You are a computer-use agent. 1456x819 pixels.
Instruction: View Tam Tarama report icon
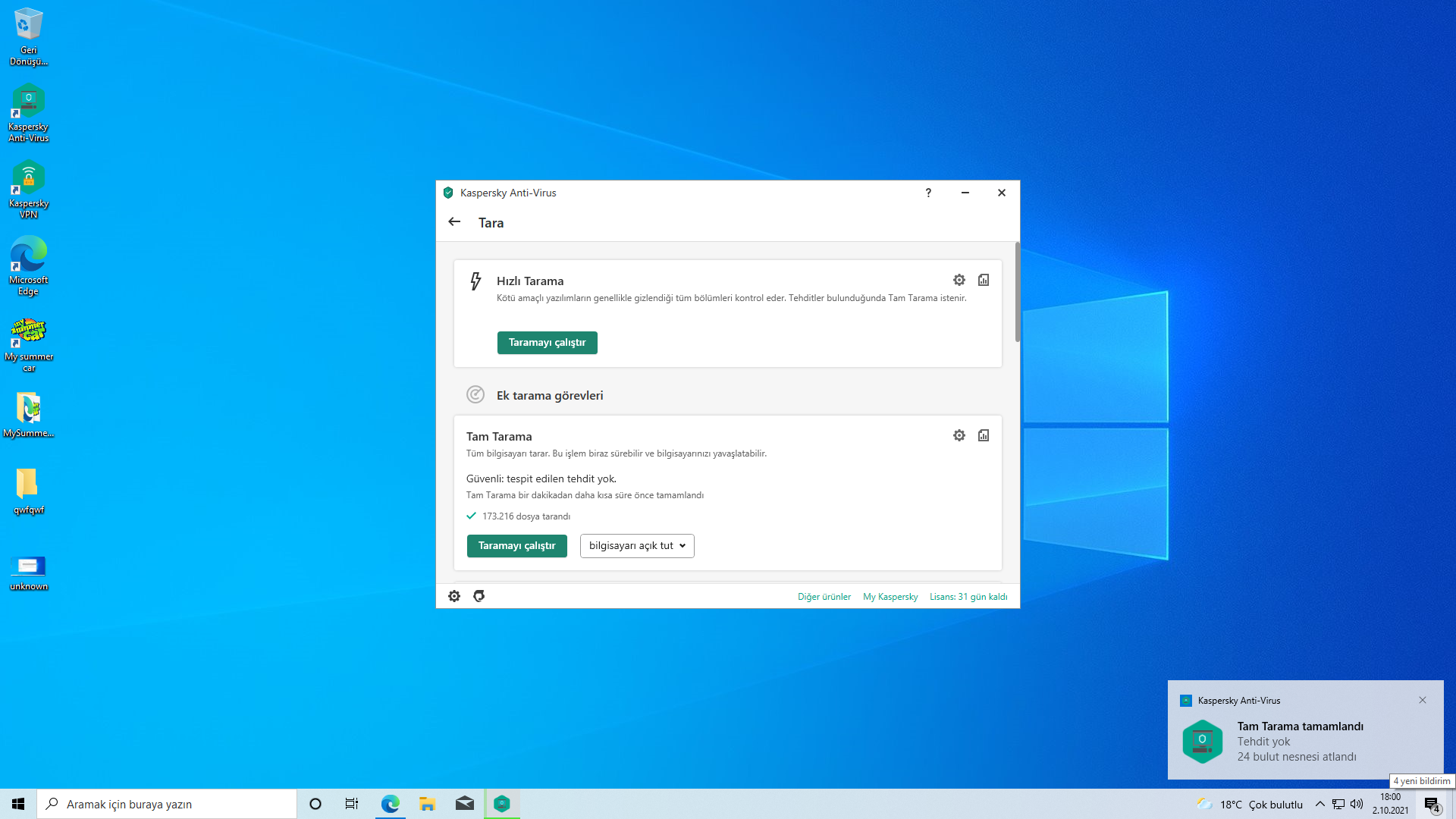point(984,435)
